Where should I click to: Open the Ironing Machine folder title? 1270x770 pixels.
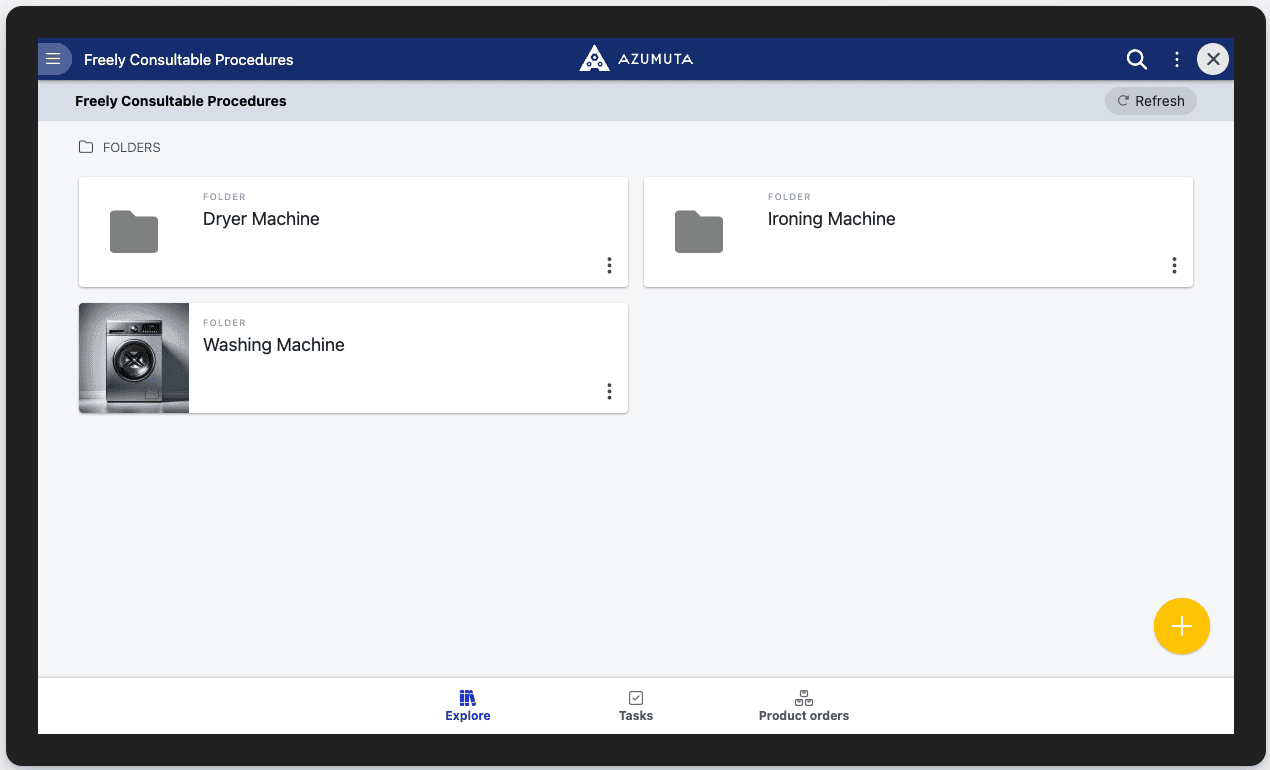coord(831,219)
